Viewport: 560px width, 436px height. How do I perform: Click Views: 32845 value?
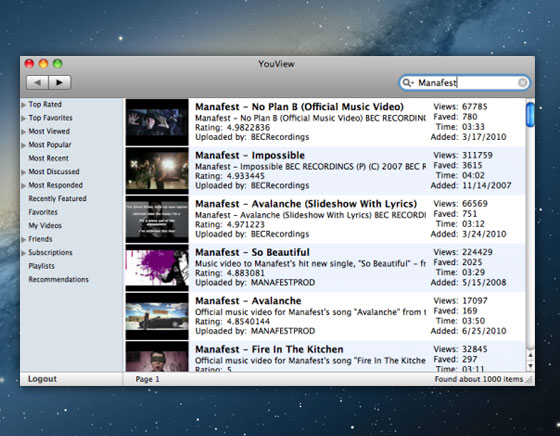(x=475, y=349)
